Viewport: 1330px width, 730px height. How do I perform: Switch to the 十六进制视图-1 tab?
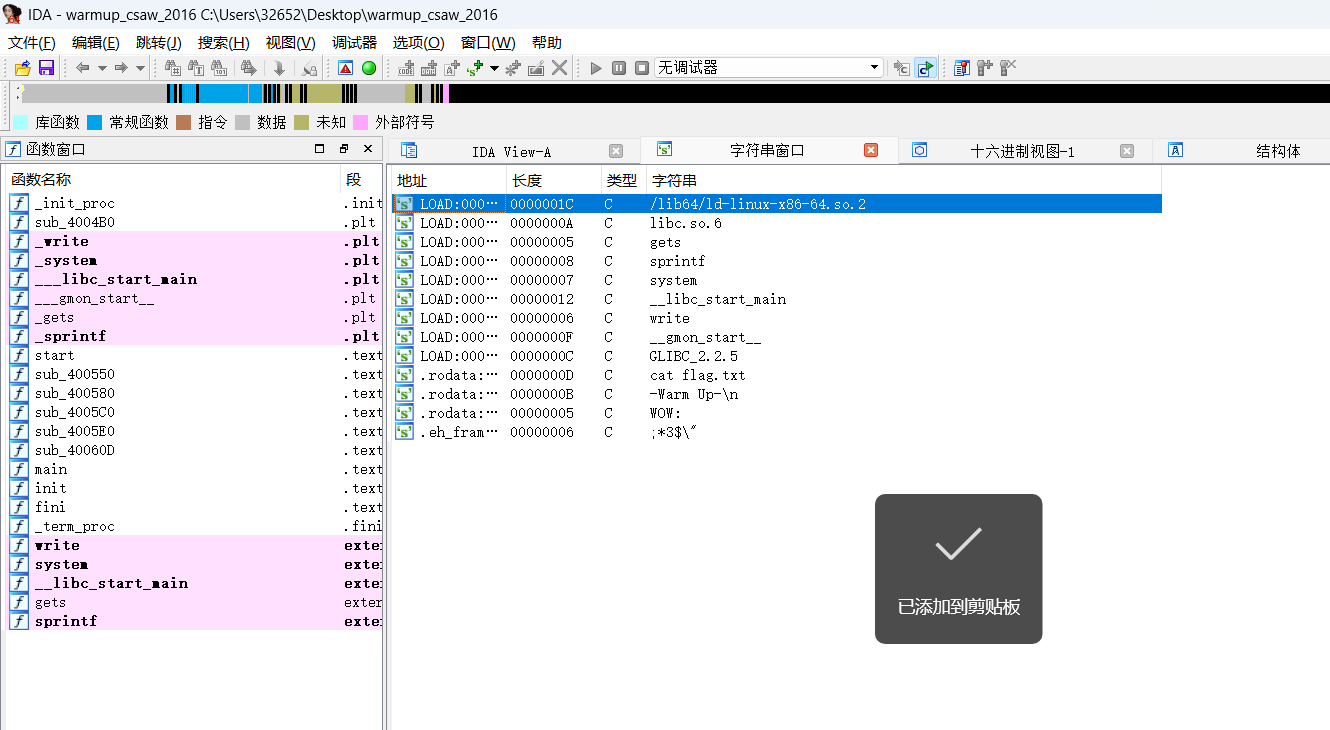(x=1022, y=151)
